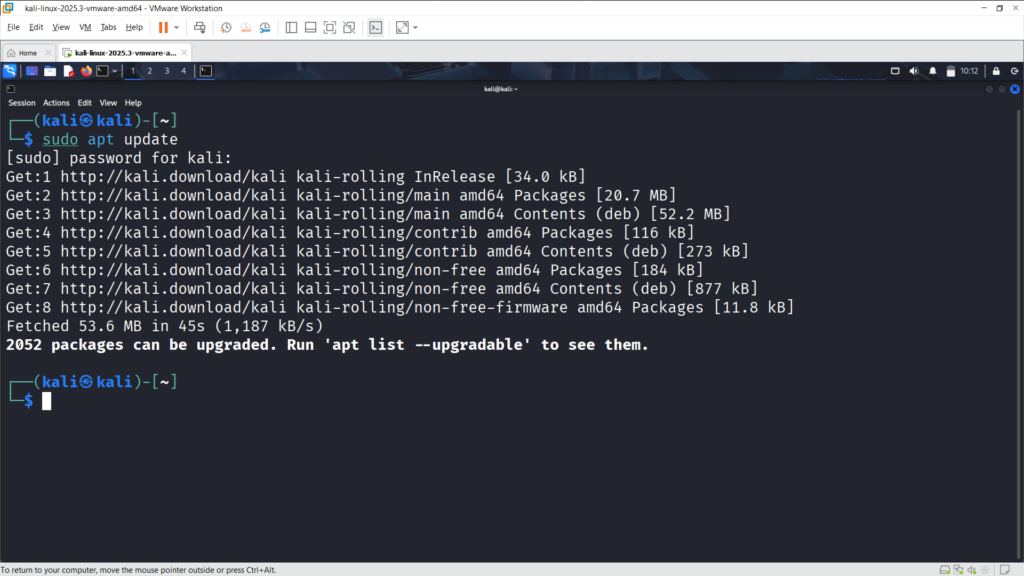This screenshot has width=1024, height=576.
Task: Open Firefox from the Kali panel
Action: tap(85, 71)
